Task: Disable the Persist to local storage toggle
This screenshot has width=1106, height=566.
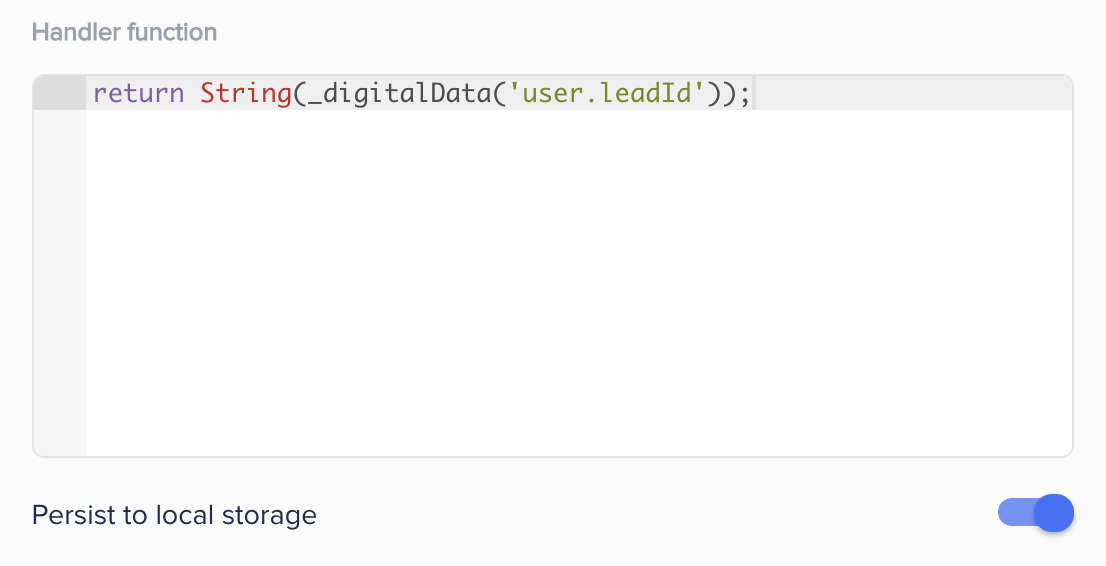Action: coord(1035,513)
